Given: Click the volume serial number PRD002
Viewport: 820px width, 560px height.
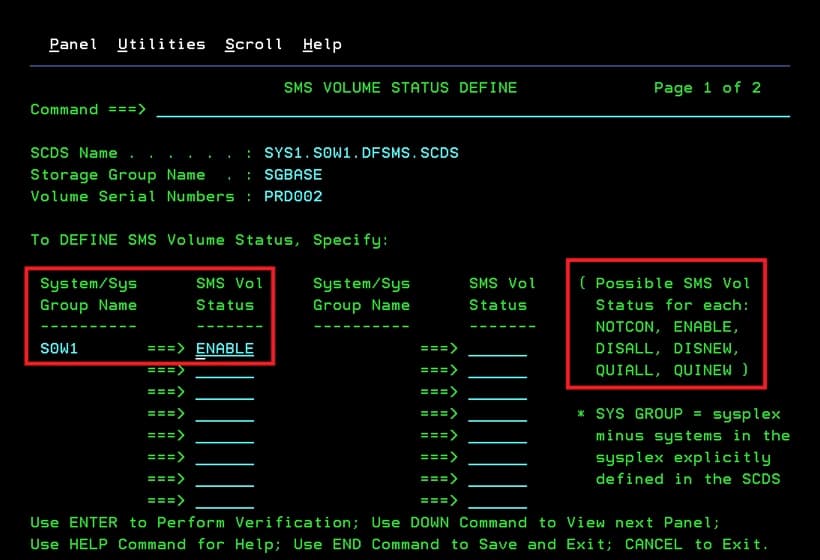Looking at the screenshot, I should click(293, 197).
